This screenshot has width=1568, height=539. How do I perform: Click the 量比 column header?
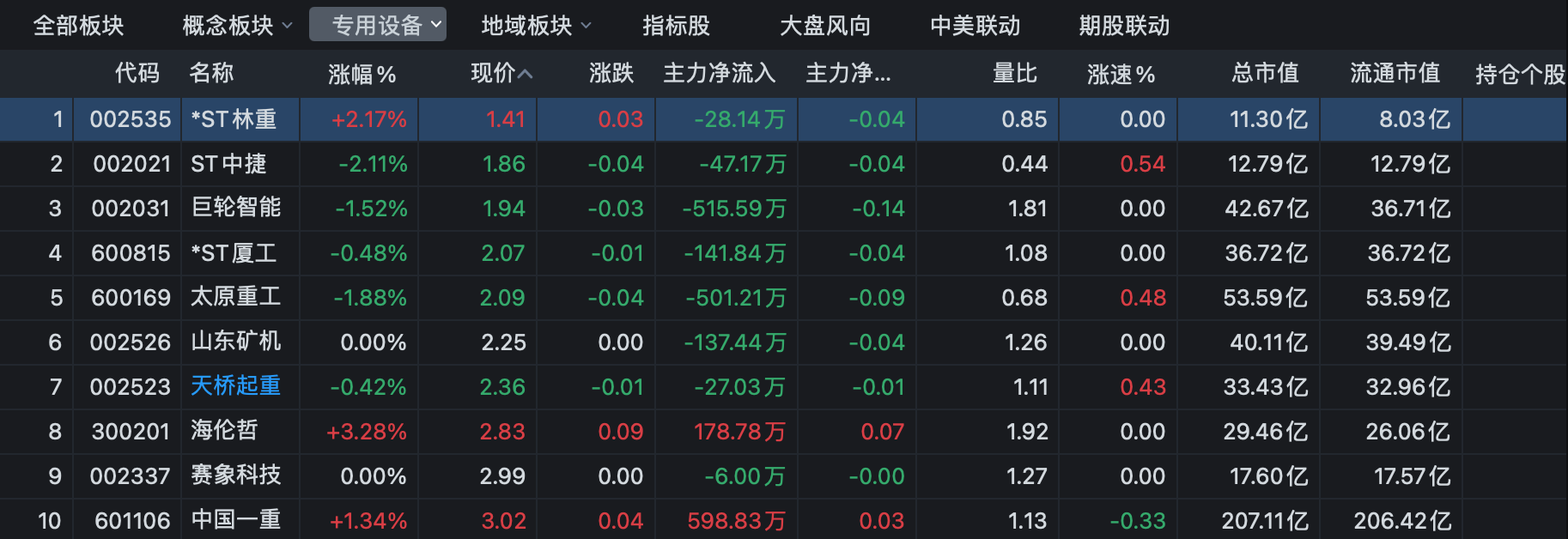click(x=1014, y=74)
